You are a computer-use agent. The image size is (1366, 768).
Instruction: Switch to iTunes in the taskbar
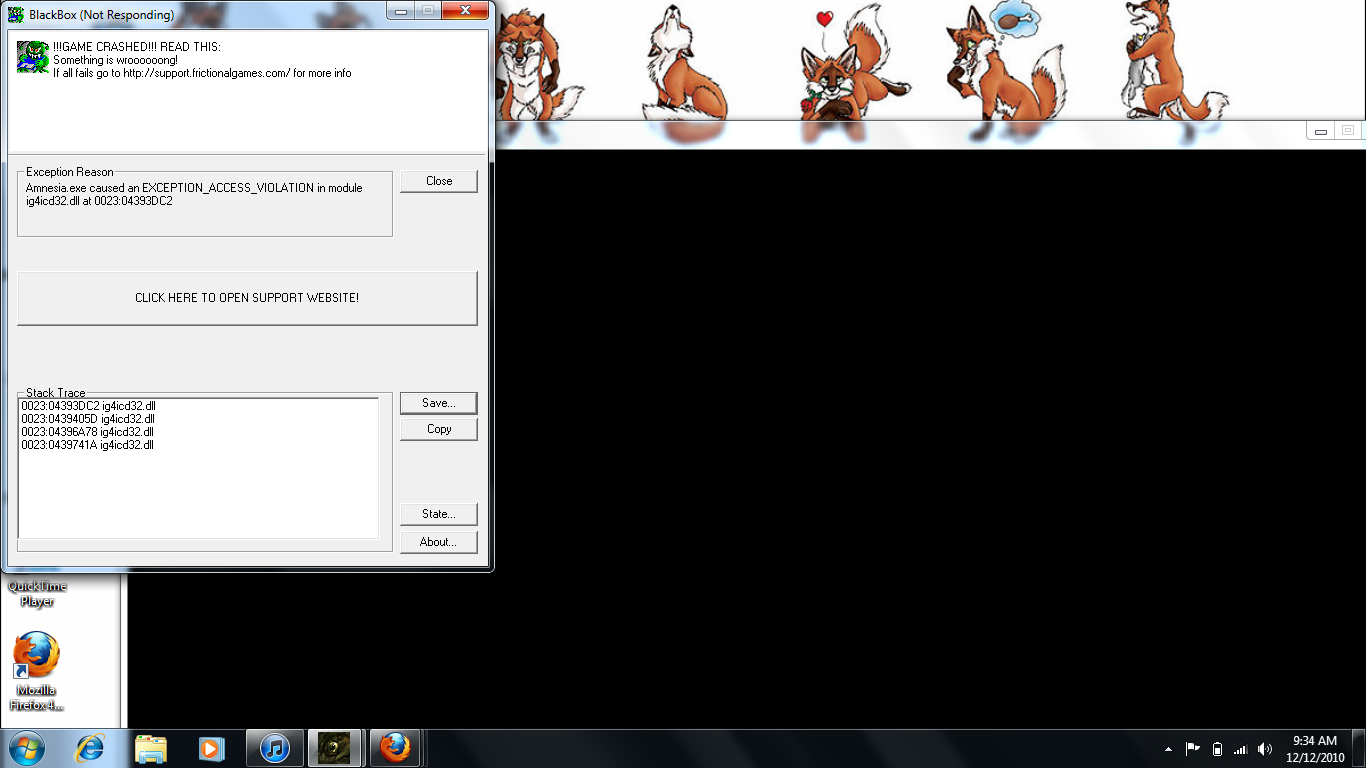coord(274,747)
